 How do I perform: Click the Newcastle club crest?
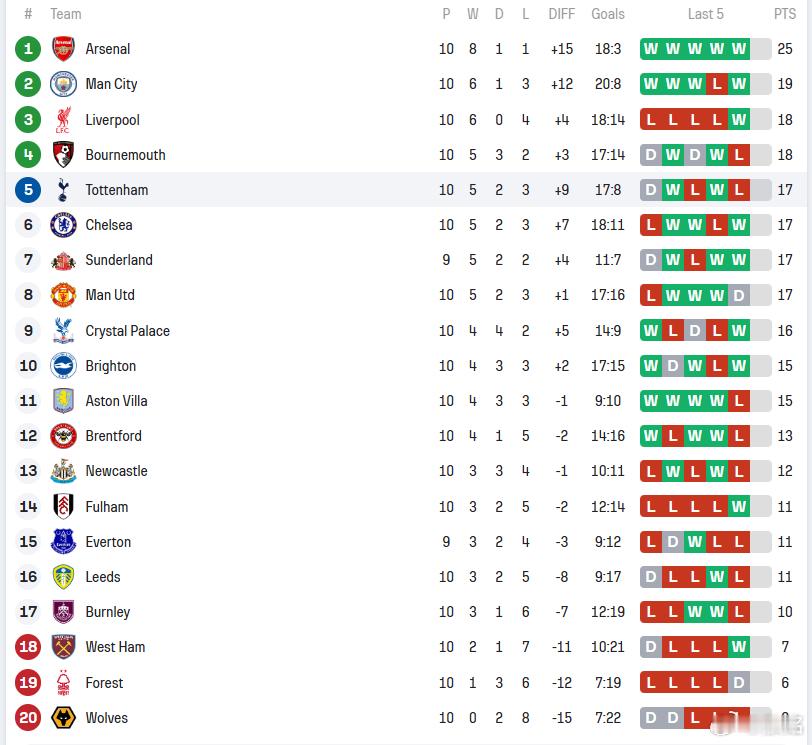pos(63,471)
